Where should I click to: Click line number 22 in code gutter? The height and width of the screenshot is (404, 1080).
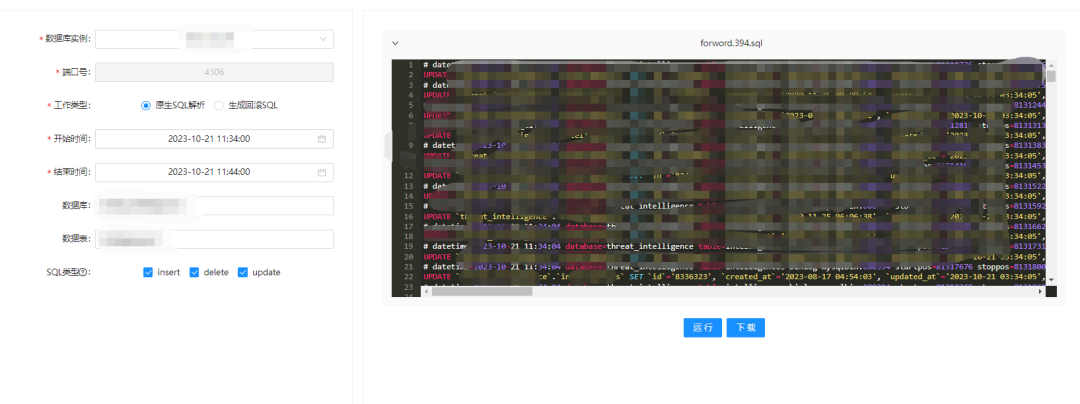click(x=408, y=277)
